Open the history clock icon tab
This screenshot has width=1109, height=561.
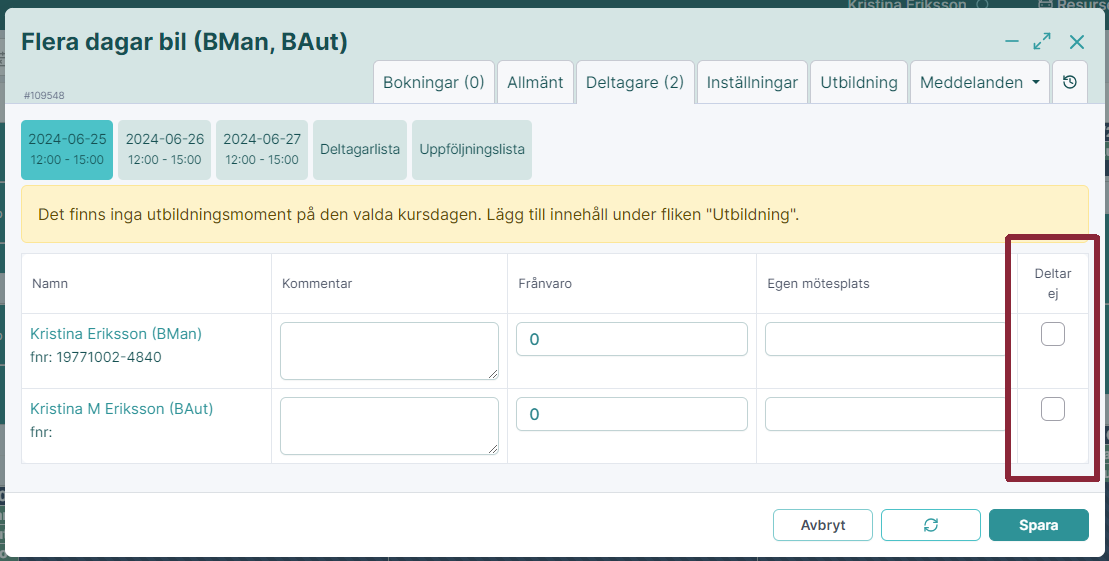(x=1069, y=82)
